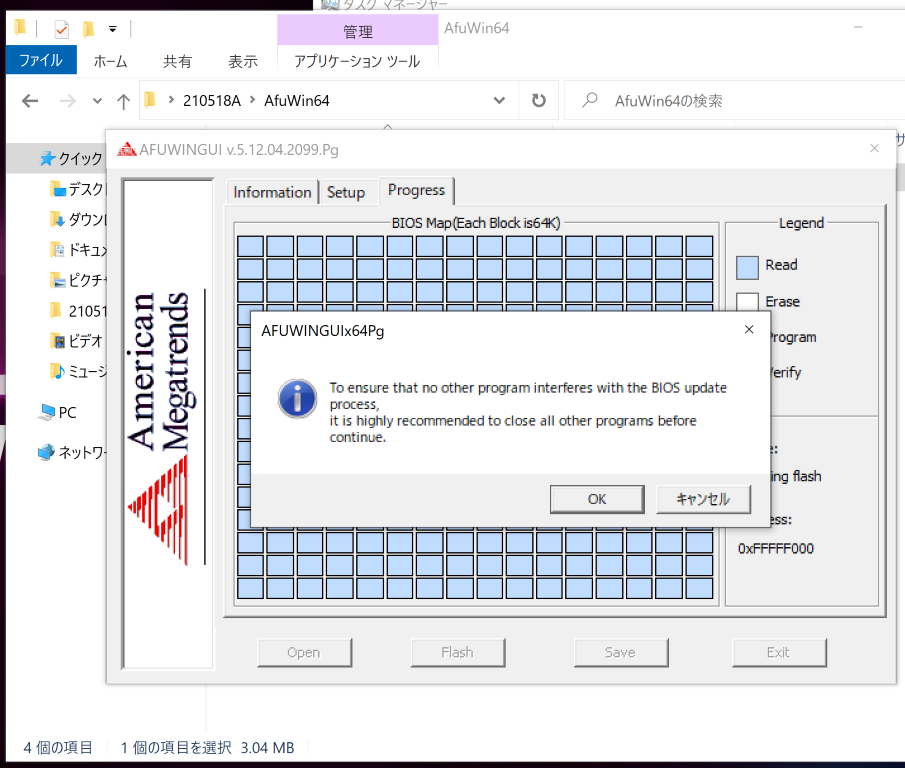Image resolution: width=905 pixels, height=768 pixels.
Task: Click the search magnifier icon
Action: (x=589, y=100)
